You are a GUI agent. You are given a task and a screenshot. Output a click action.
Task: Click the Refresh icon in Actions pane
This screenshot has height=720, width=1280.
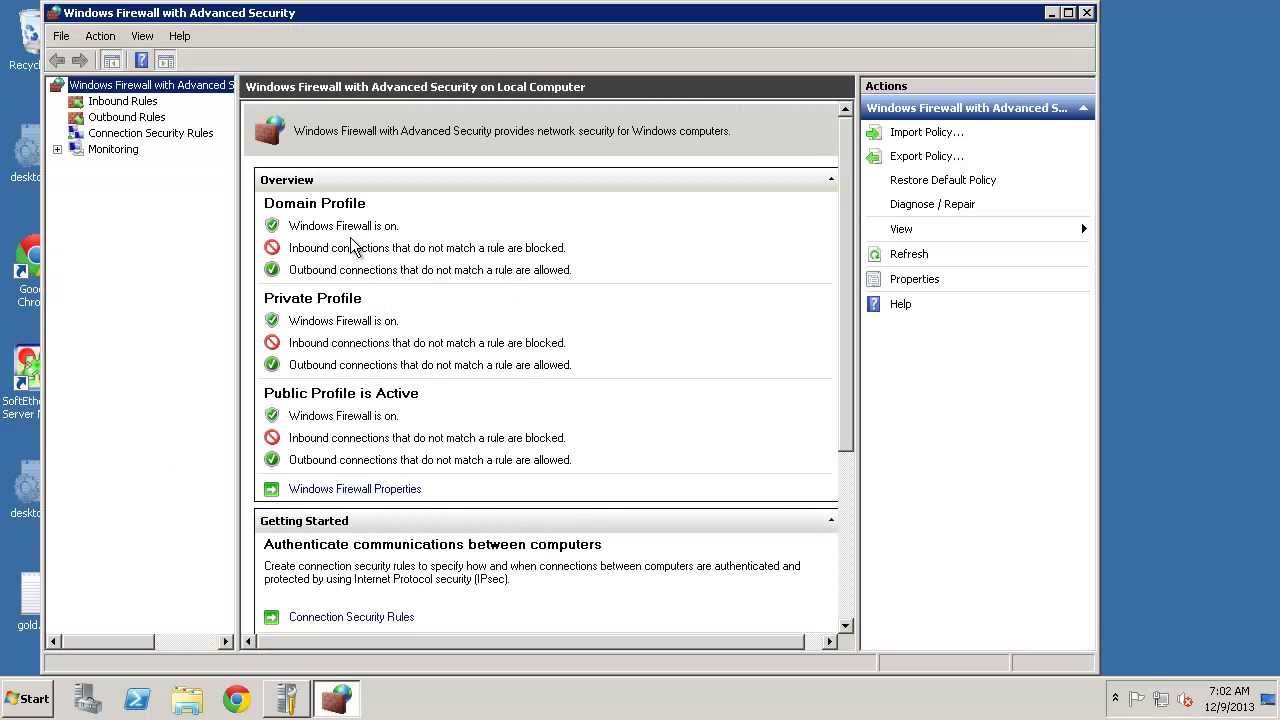coord(874,254)
